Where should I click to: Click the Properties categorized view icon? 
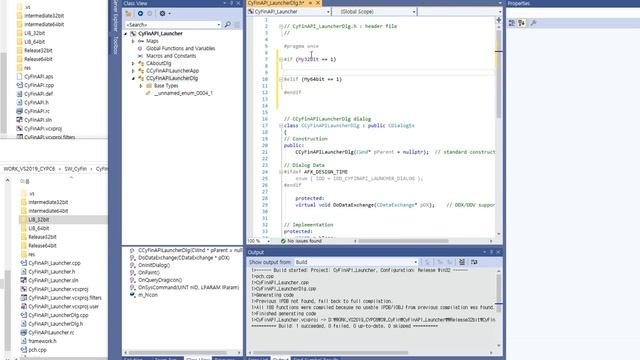(x=512, y=23)
